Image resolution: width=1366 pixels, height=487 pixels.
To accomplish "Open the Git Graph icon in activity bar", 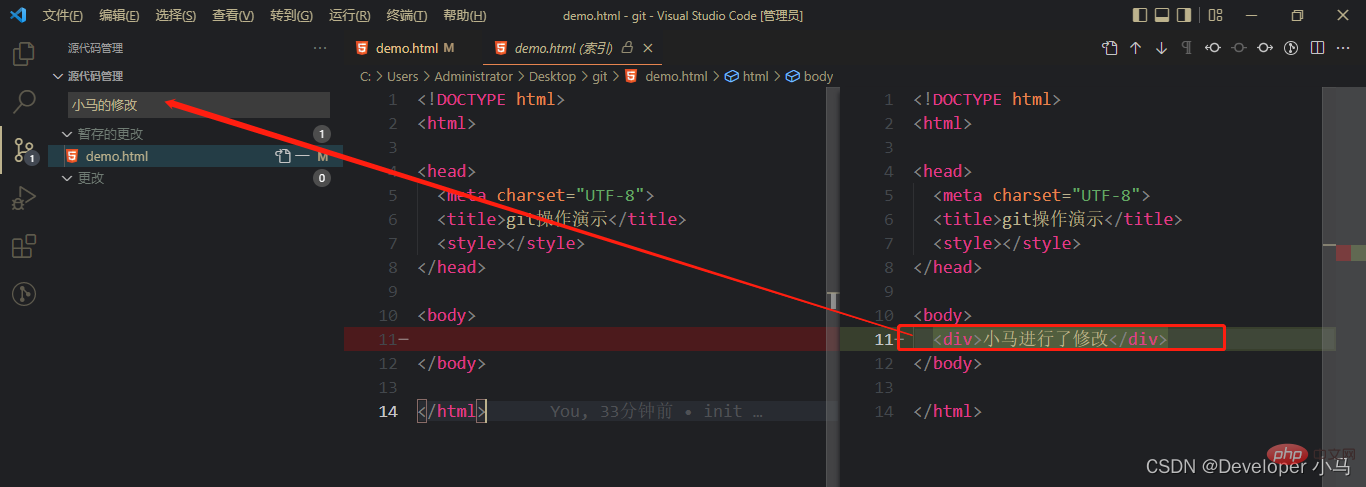I will click(24, 294).
